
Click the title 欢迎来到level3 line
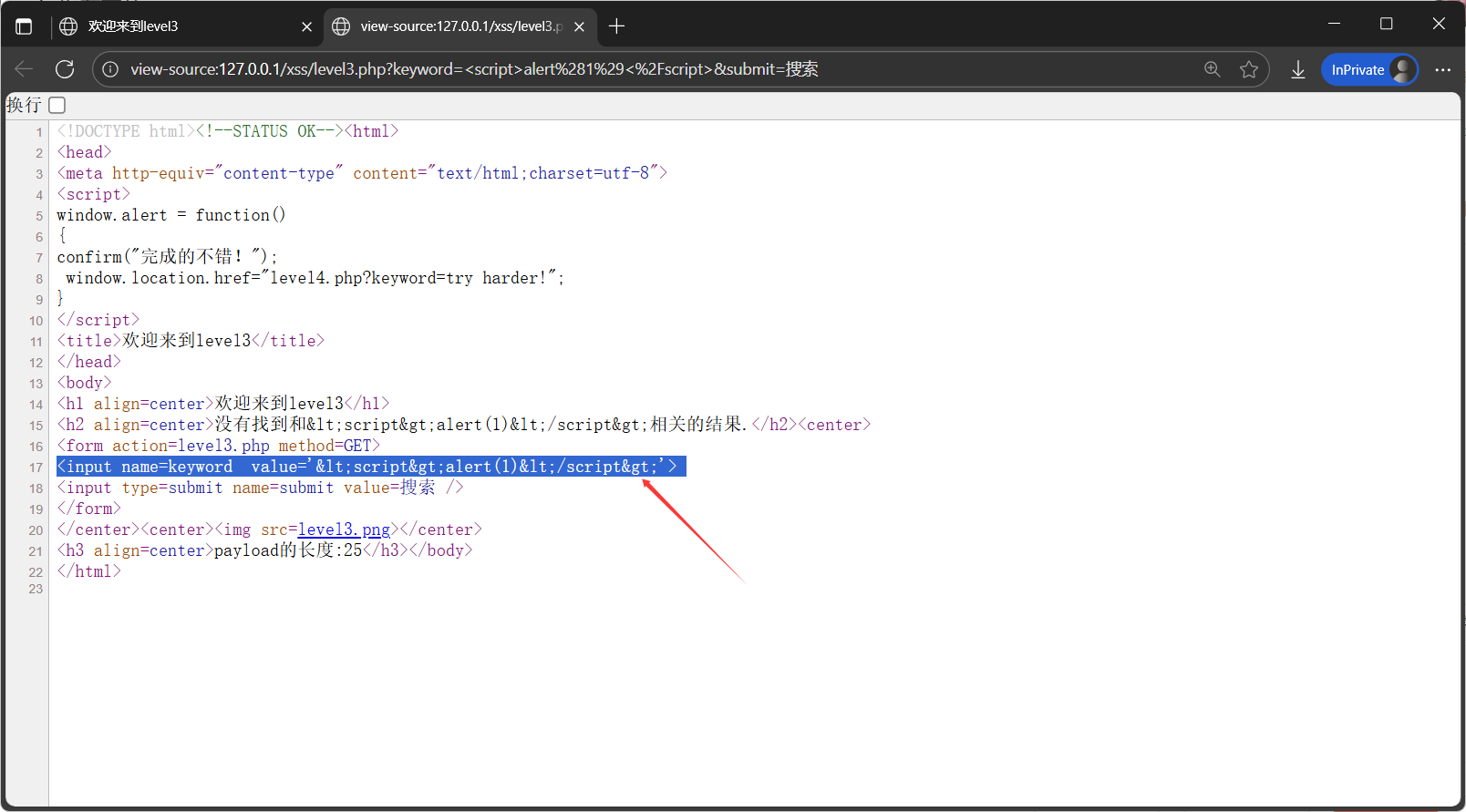point(191,341)
